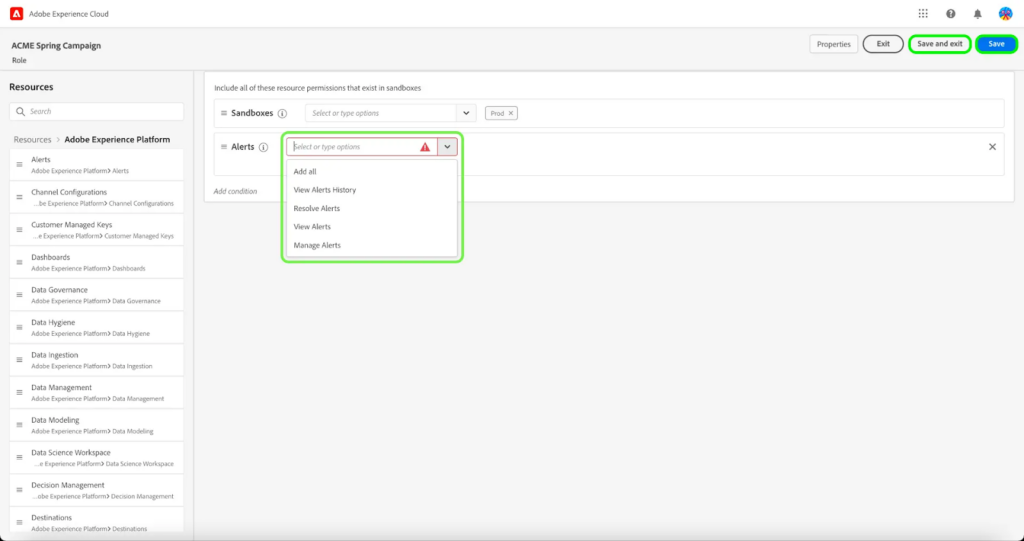This screenshot has height=541, width=1024.
Task: Choose Manage Alerts option
Action: coord(372,245)
